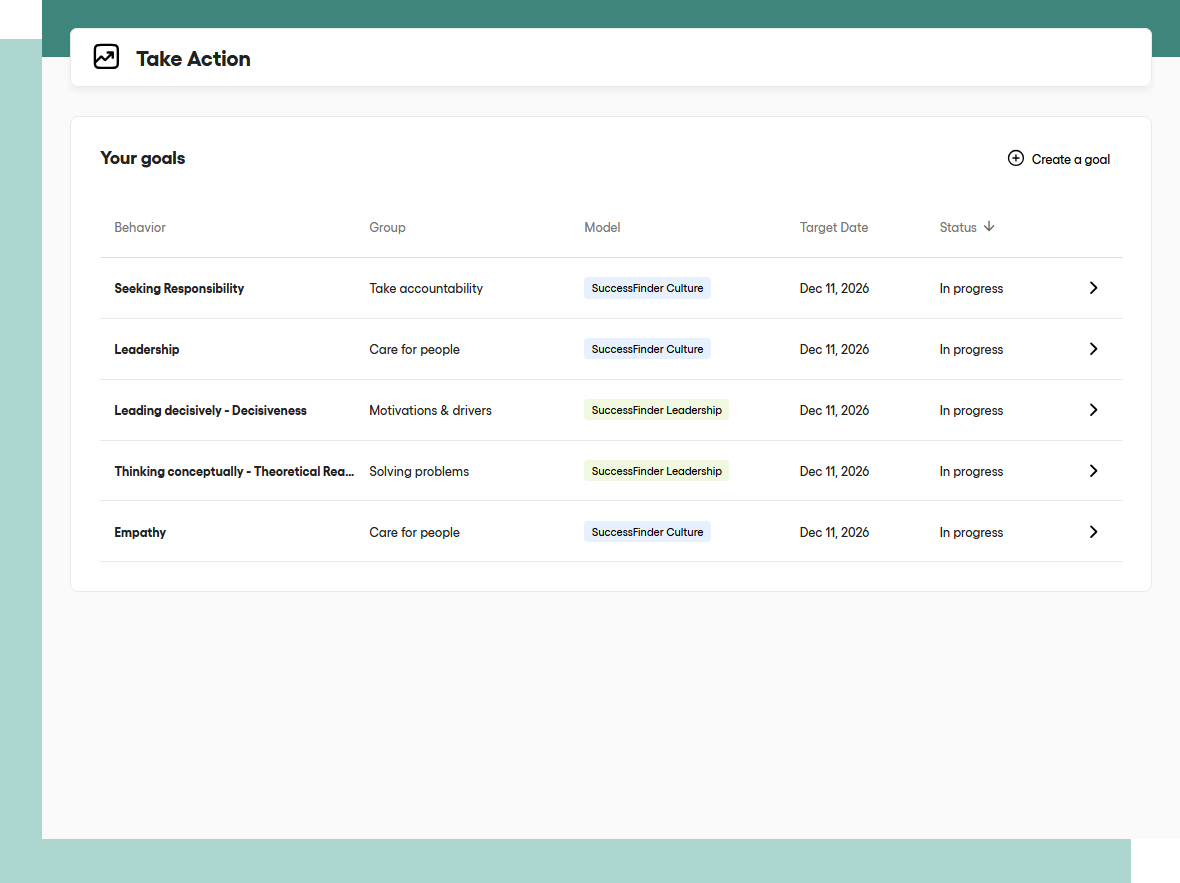Sort by Group column header
This screenshot has width=1180, height=883.
[387, 227]
